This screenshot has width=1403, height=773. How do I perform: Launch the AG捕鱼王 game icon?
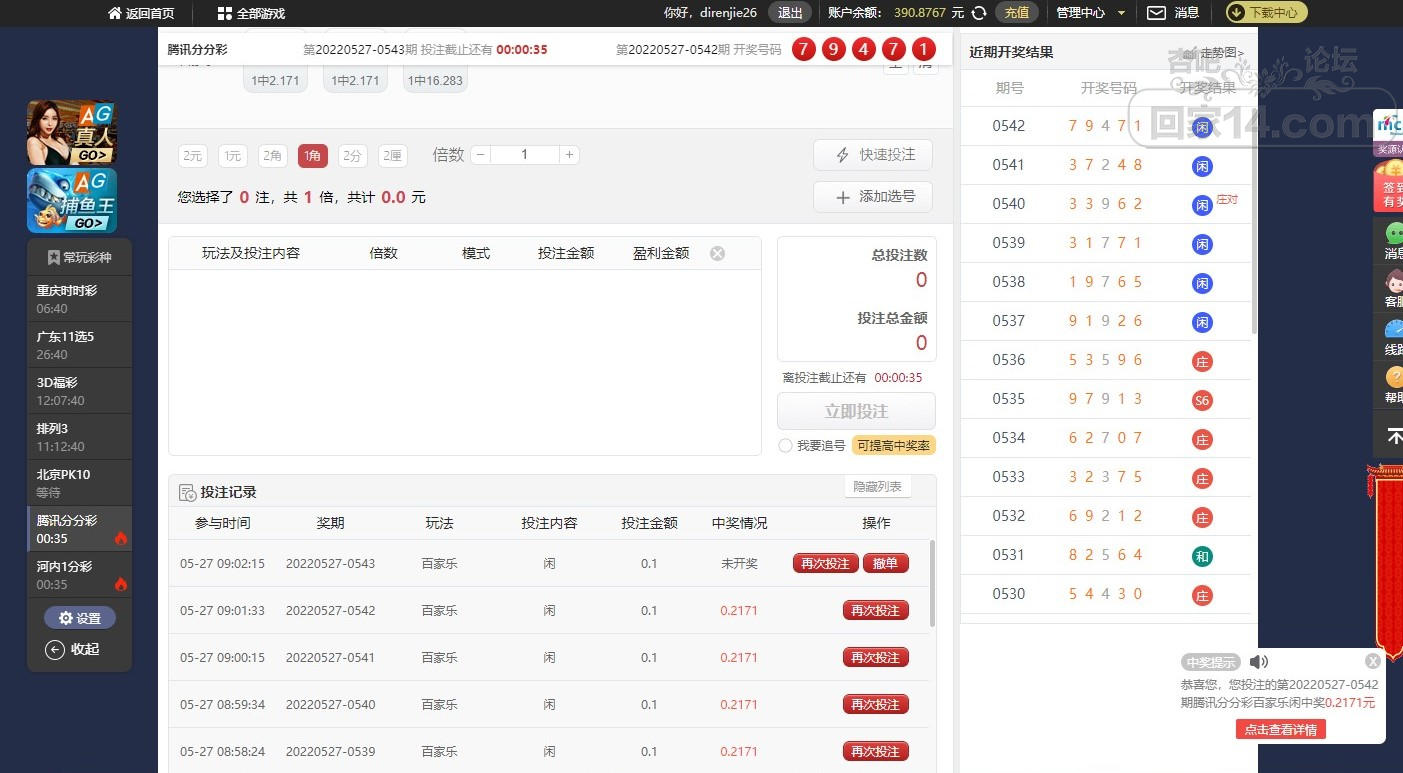coord(72,200)
